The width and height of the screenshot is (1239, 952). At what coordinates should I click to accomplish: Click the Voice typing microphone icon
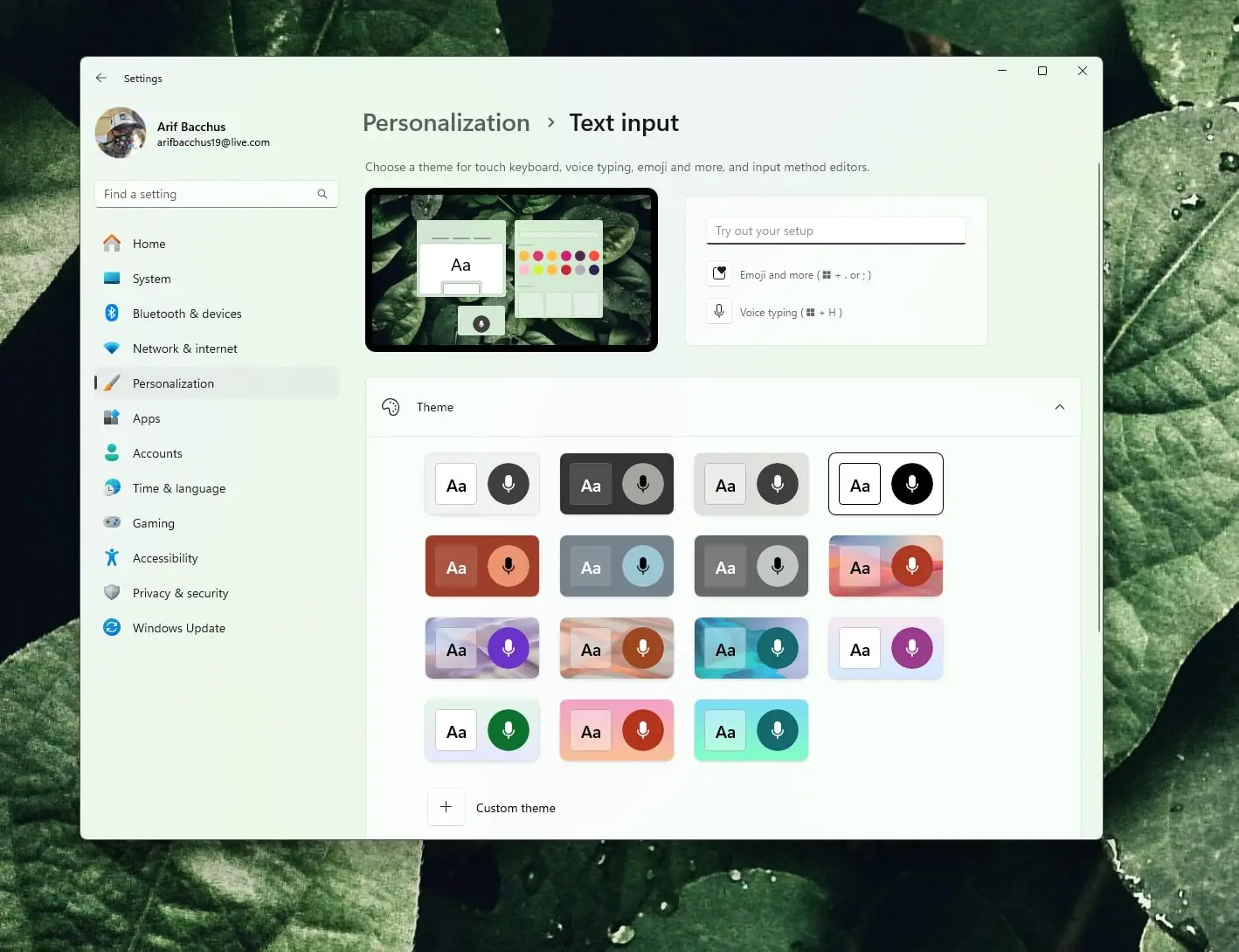(x=719, y=312)
